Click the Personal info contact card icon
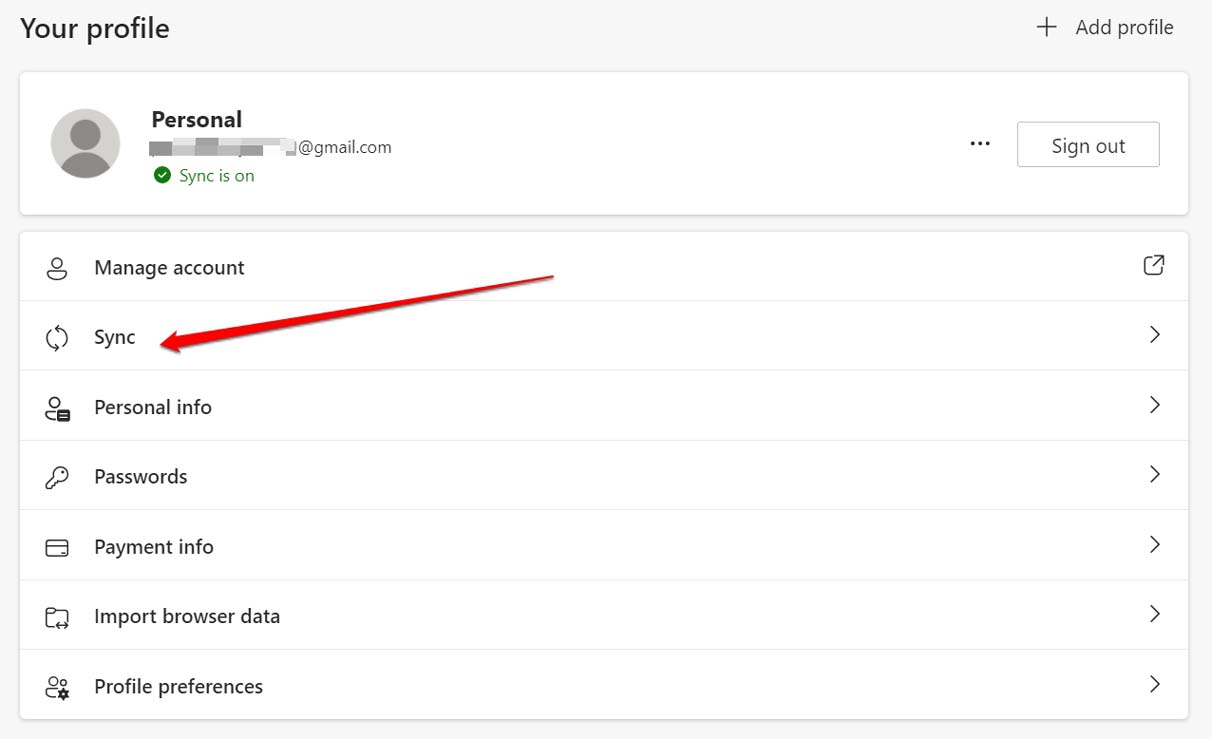 tap(57, 406)
